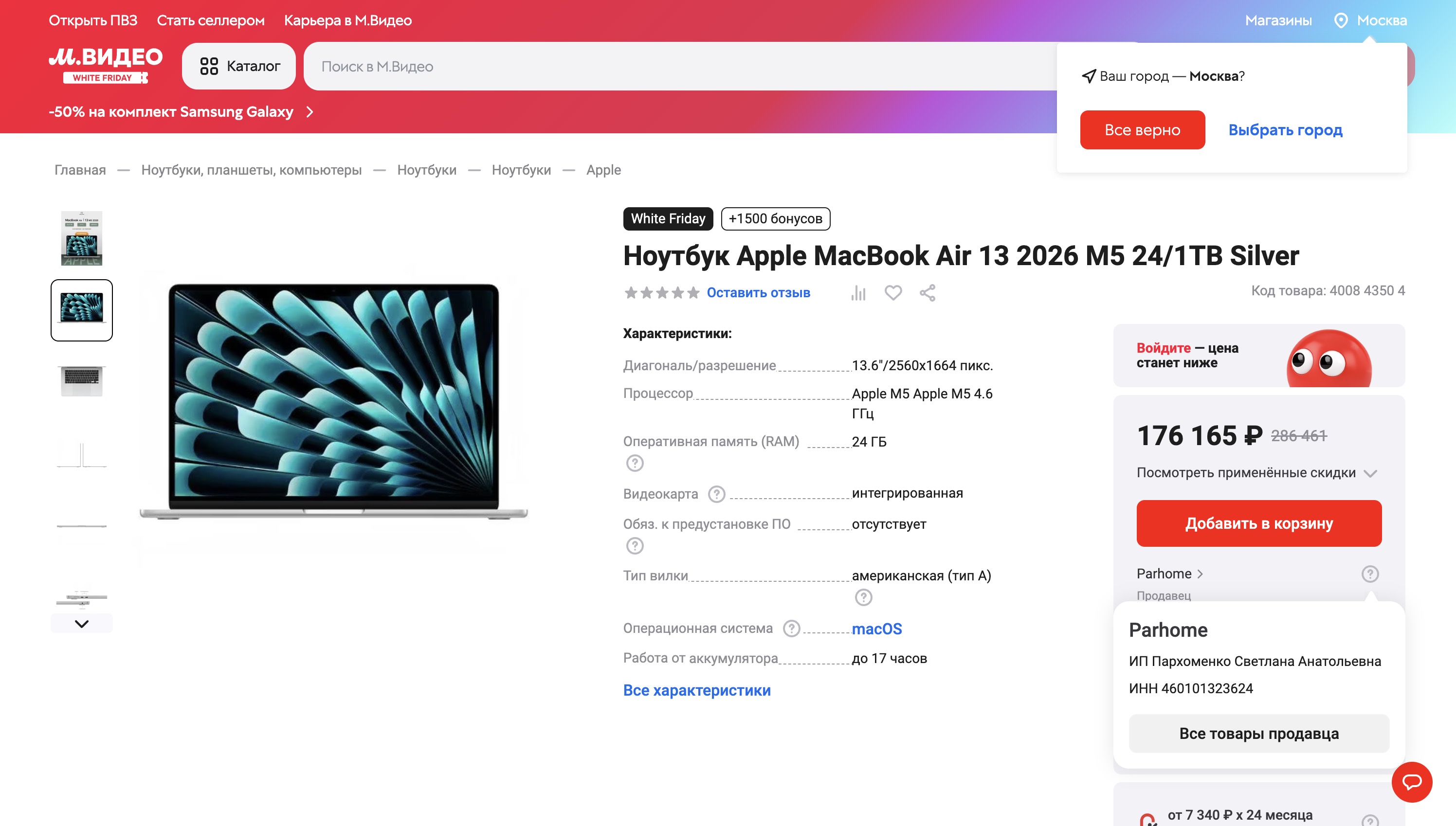Viewport: 1456px width, 826px height.
Task: Open 'Все характеристики' full specs link
Action: click(697, 690)
